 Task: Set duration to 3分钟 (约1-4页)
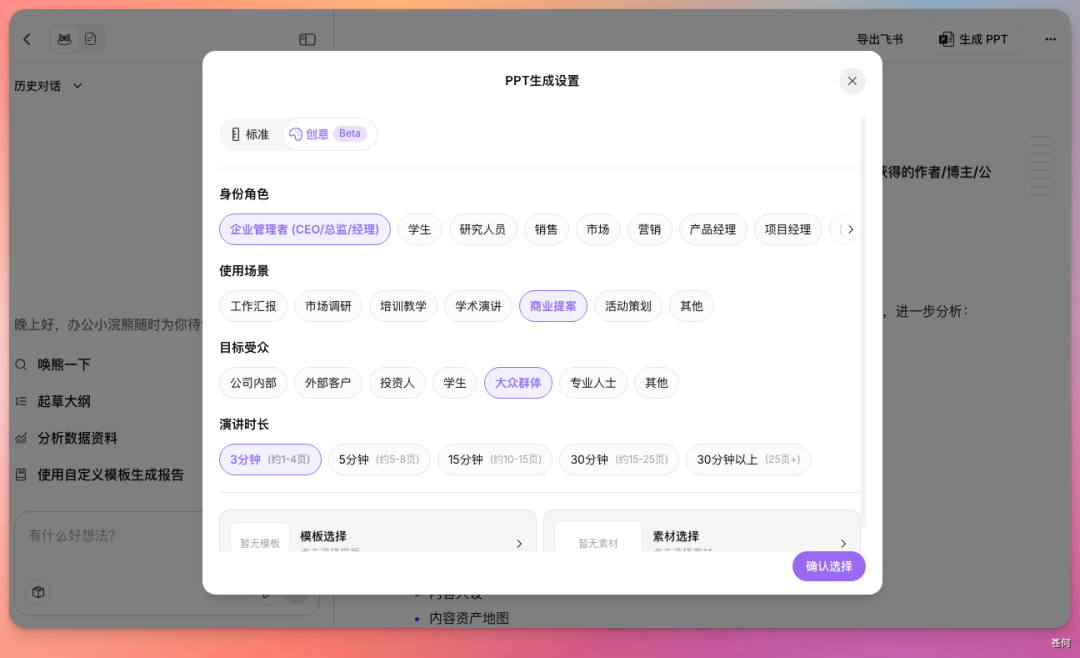coord(270,460)
